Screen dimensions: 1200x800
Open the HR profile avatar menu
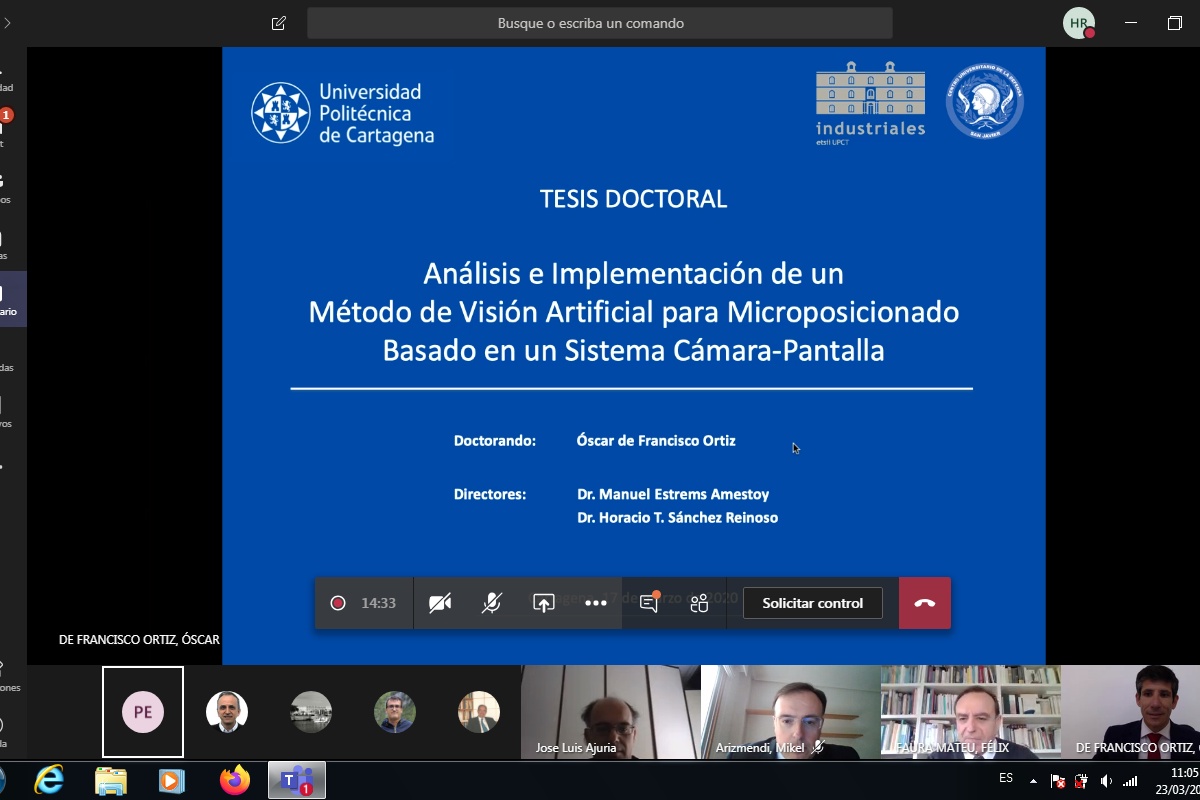(x=1079, y=23)
